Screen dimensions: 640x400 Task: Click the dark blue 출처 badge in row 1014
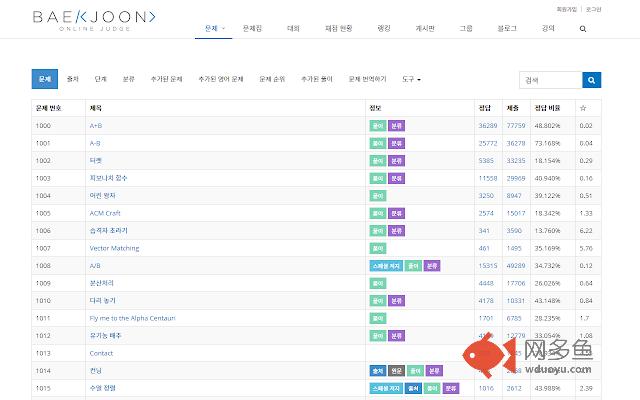tap(378, 371)
